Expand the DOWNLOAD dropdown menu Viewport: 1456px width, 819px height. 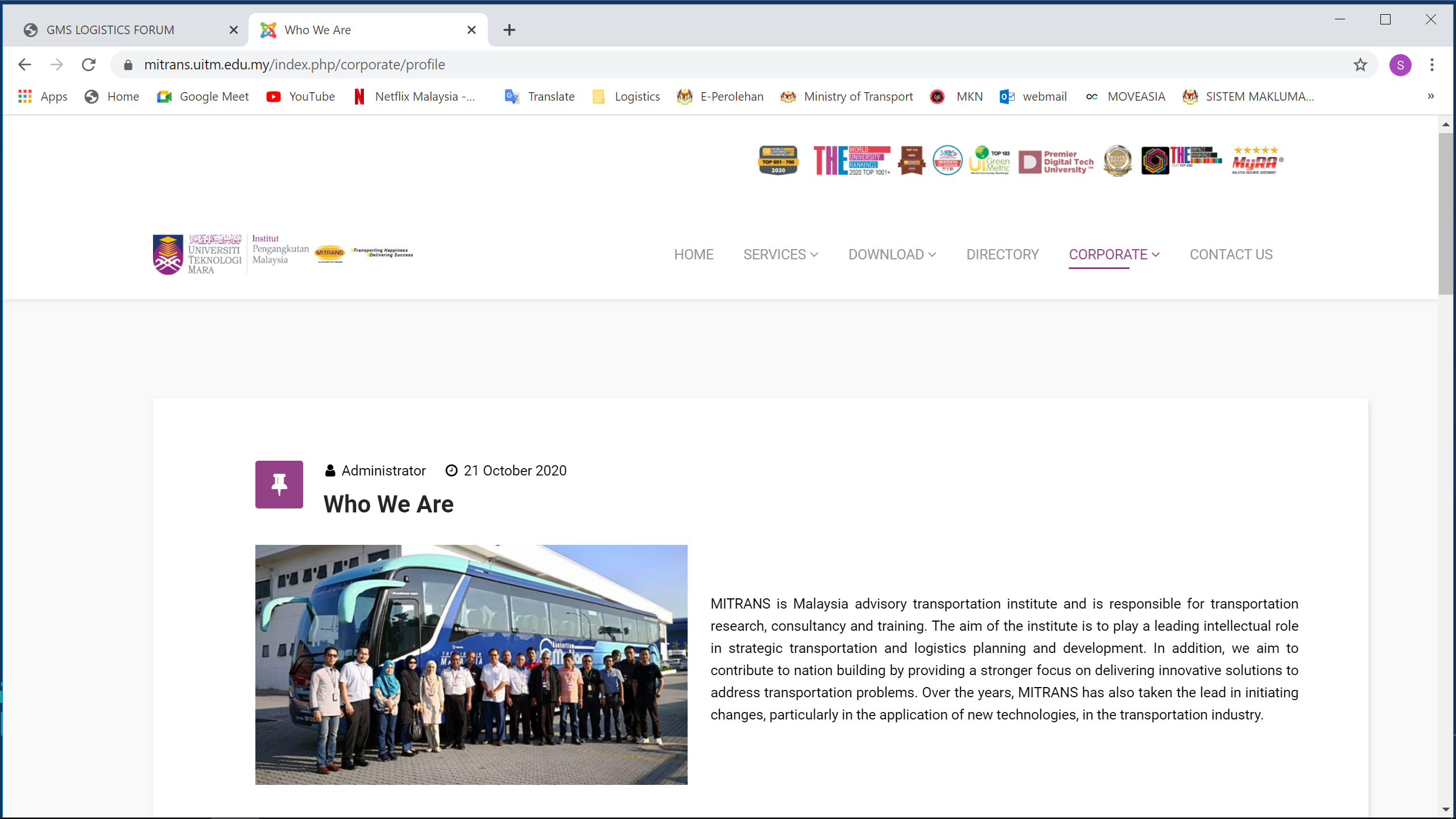892,254
